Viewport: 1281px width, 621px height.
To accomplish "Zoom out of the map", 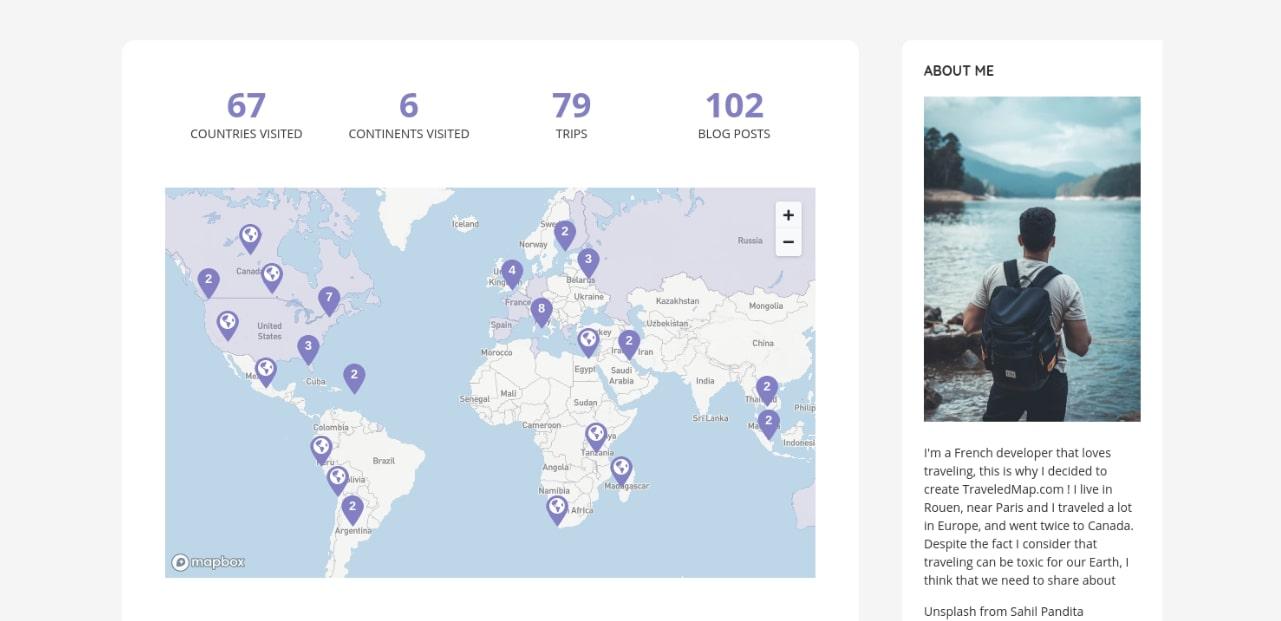I will point(788,242).
